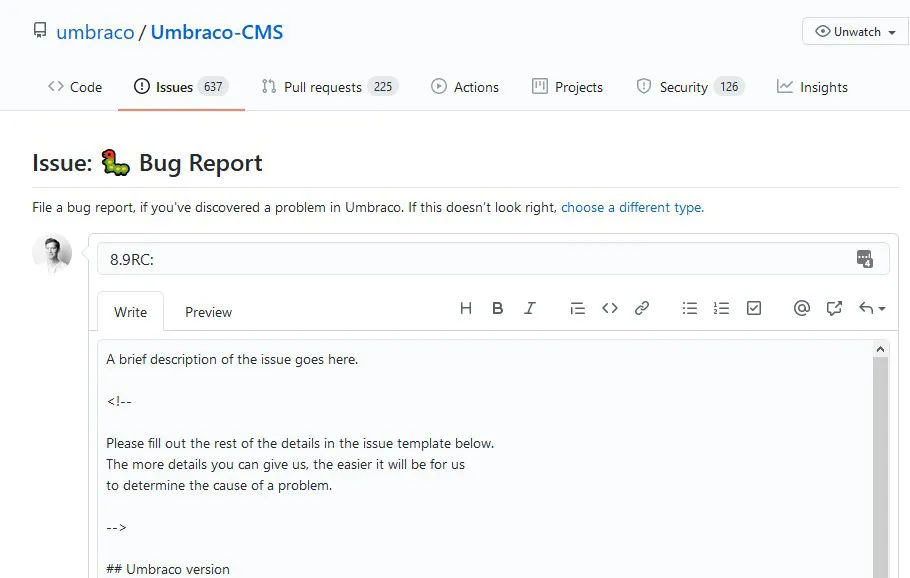Insert a hyperlink using the chain icon
The image size is (910, 578).
pyautogui.click(x=642, y=308)
